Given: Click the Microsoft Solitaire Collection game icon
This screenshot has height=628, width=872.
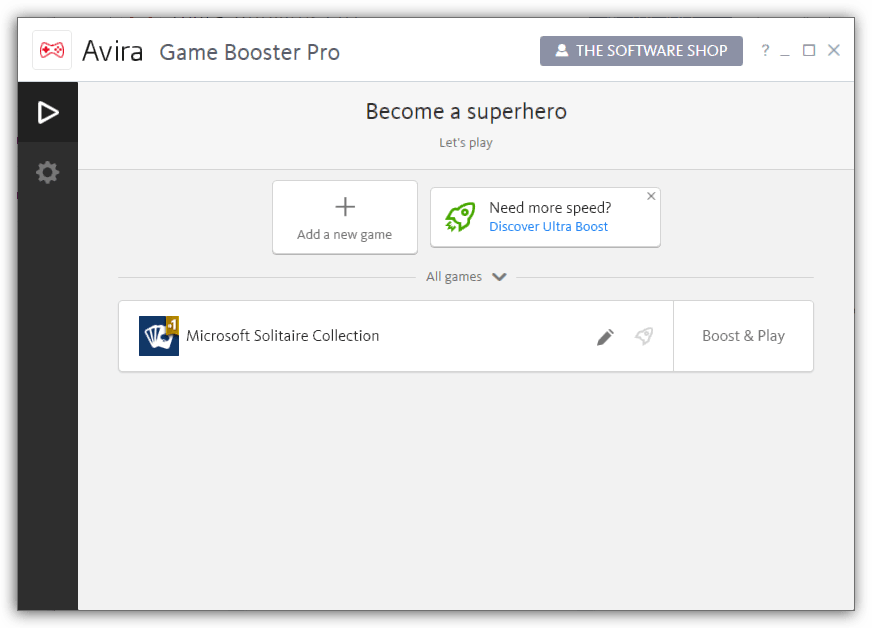Looking at the screenshot, I should pos(159,336).
